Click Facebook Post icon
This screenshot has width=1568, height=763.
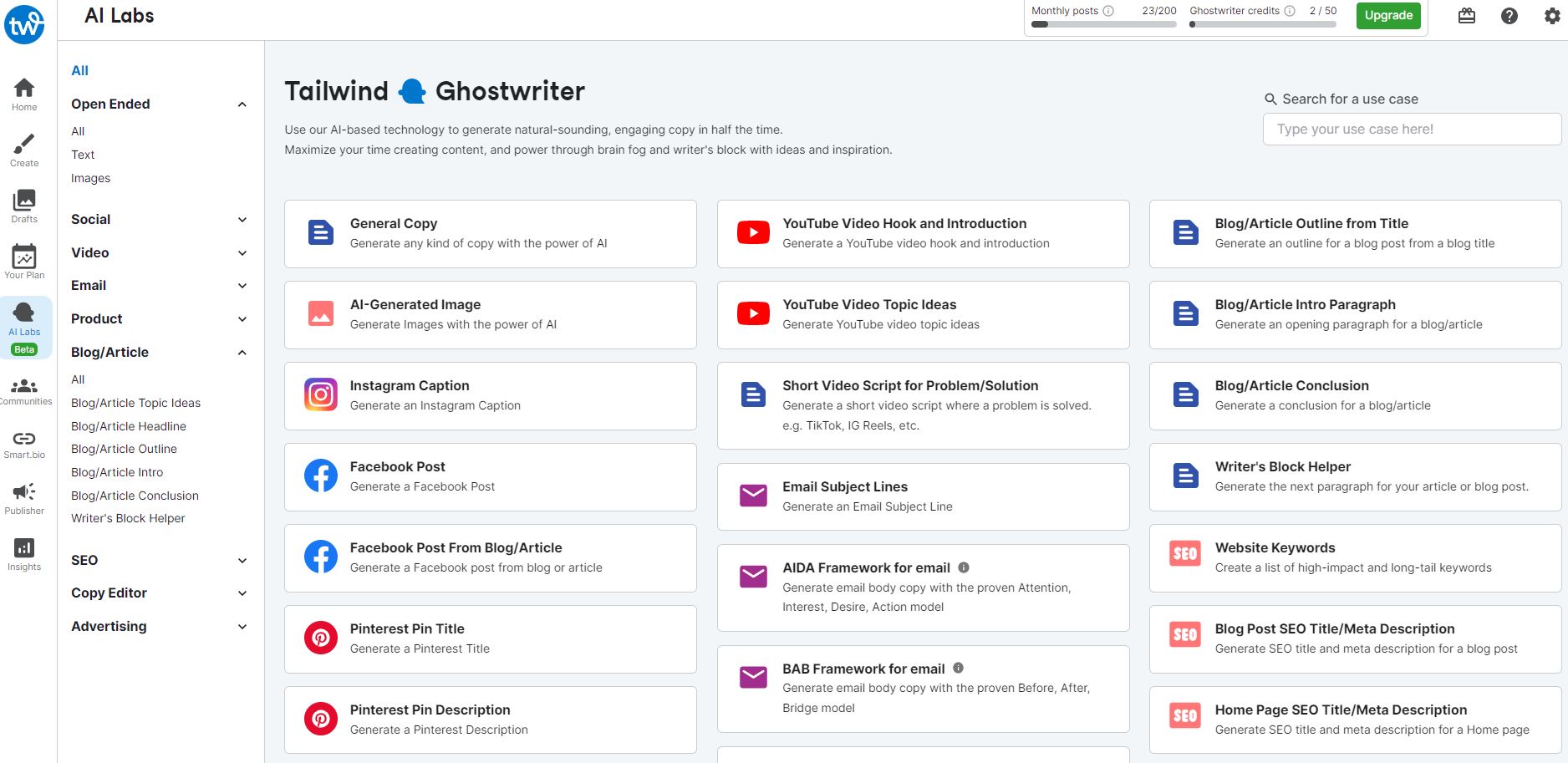coord(321,476)
